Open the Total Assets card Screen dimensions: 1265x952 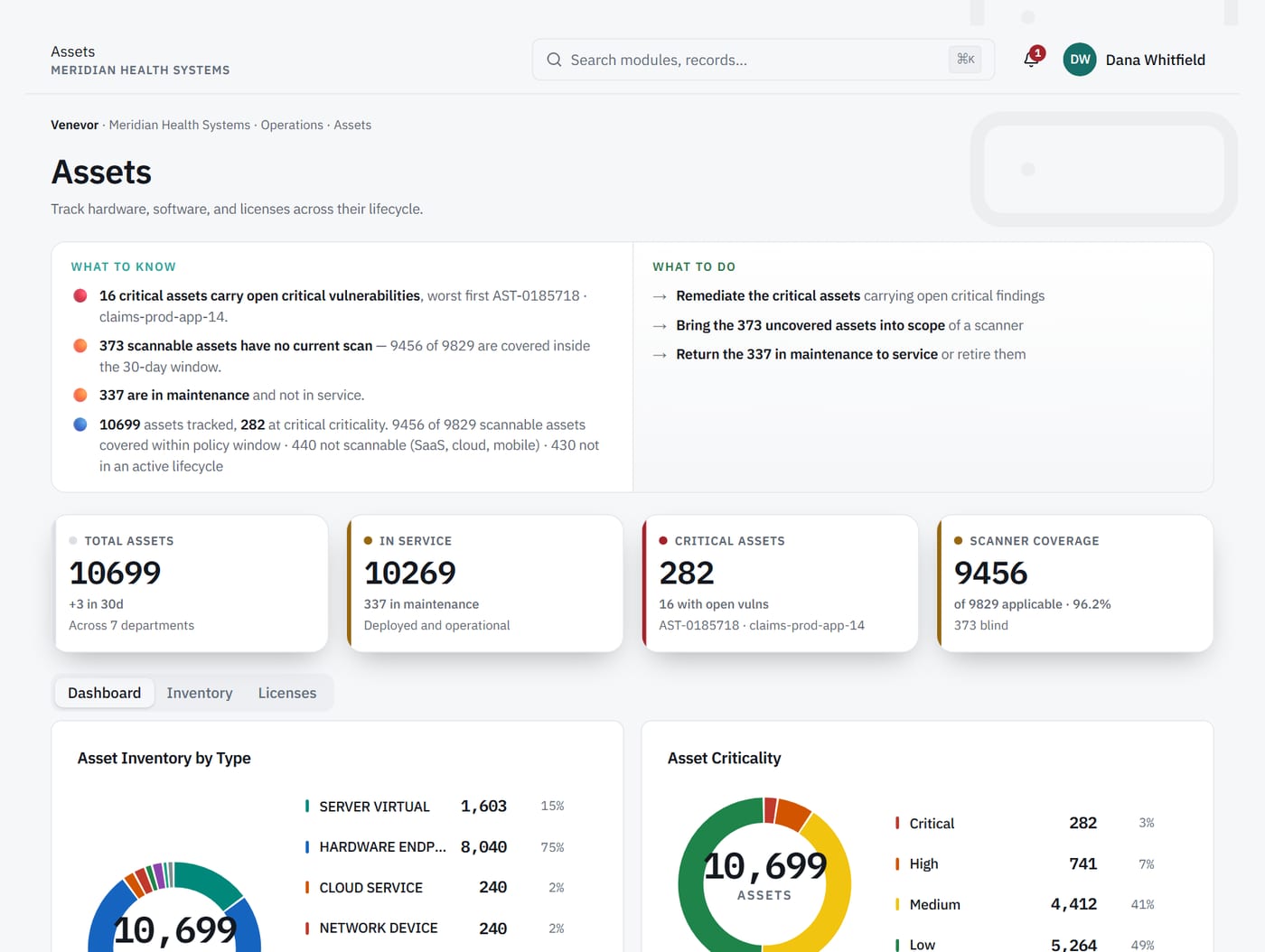pos(190,583)
